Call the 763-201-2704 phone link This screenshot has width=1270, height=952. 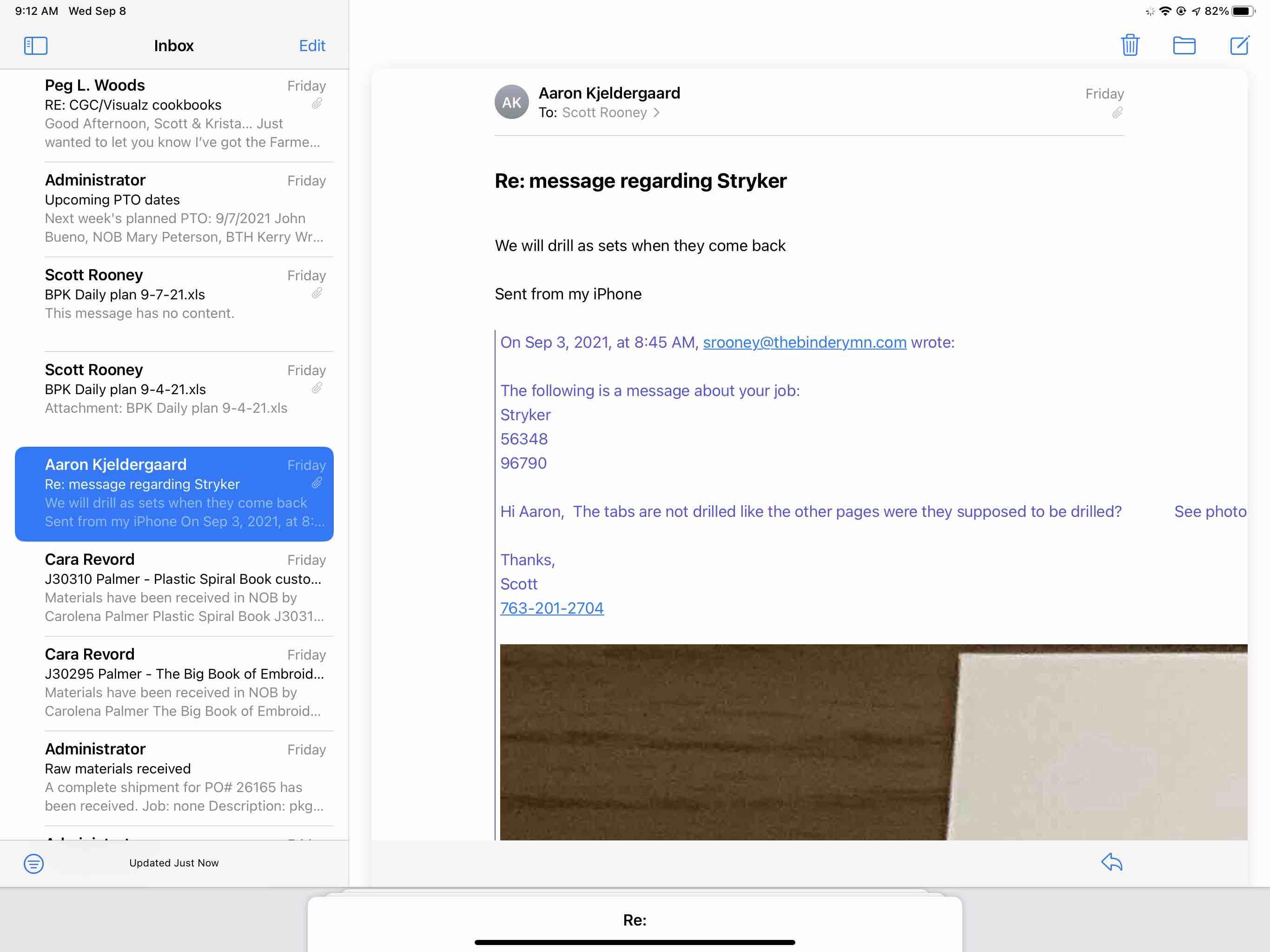[x=551, y=608]
